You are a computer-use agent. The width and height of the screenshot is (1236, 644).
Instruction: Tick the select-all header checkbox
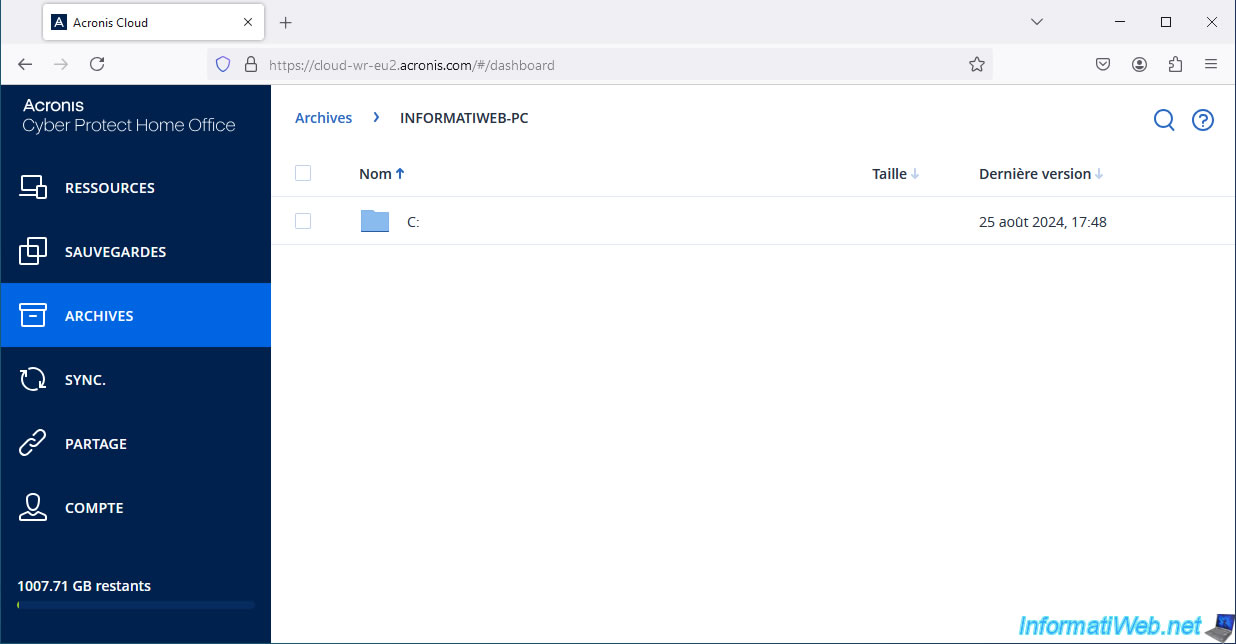click(x=303, y=173)
